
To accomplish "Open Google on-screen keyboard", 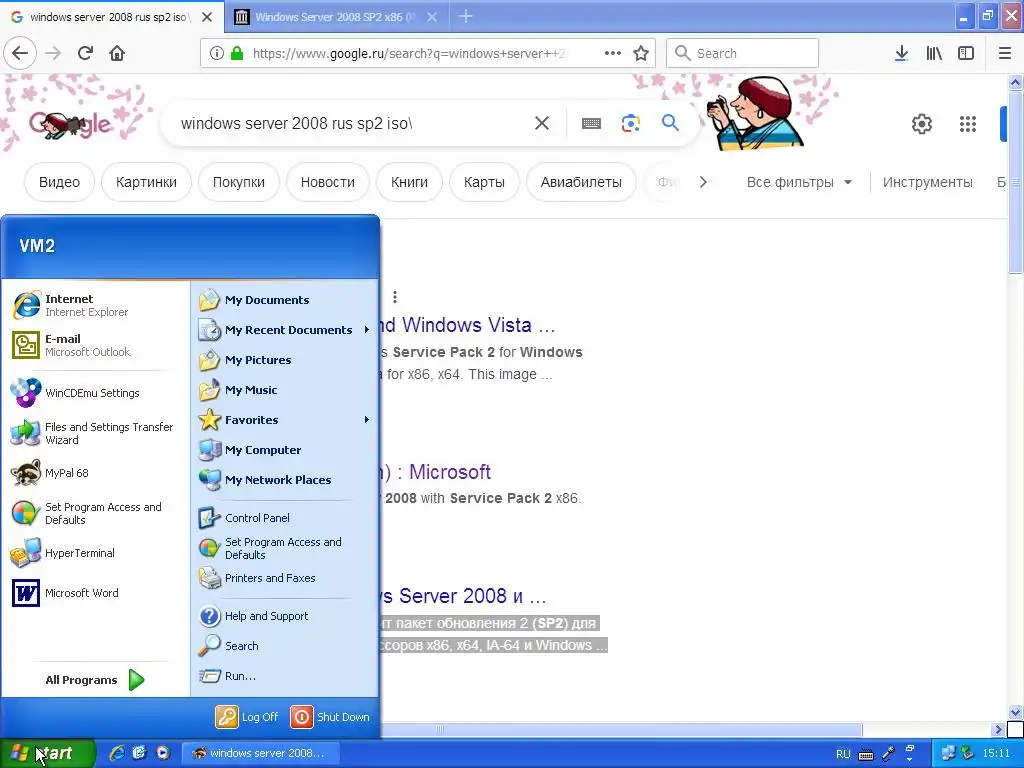I will click(591, 123).
